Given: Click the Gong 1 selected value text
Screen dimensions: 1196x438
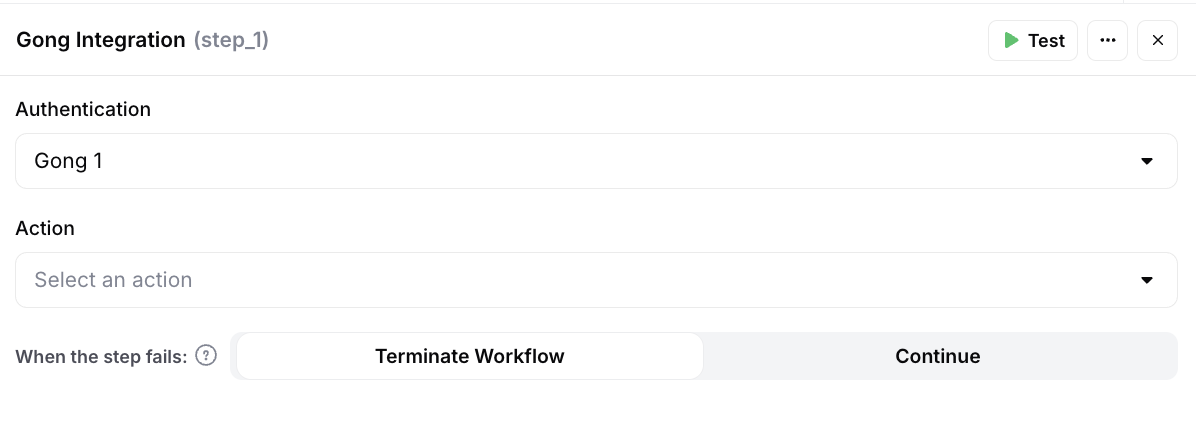Looking at the screenshot, I should coord(68,161).
